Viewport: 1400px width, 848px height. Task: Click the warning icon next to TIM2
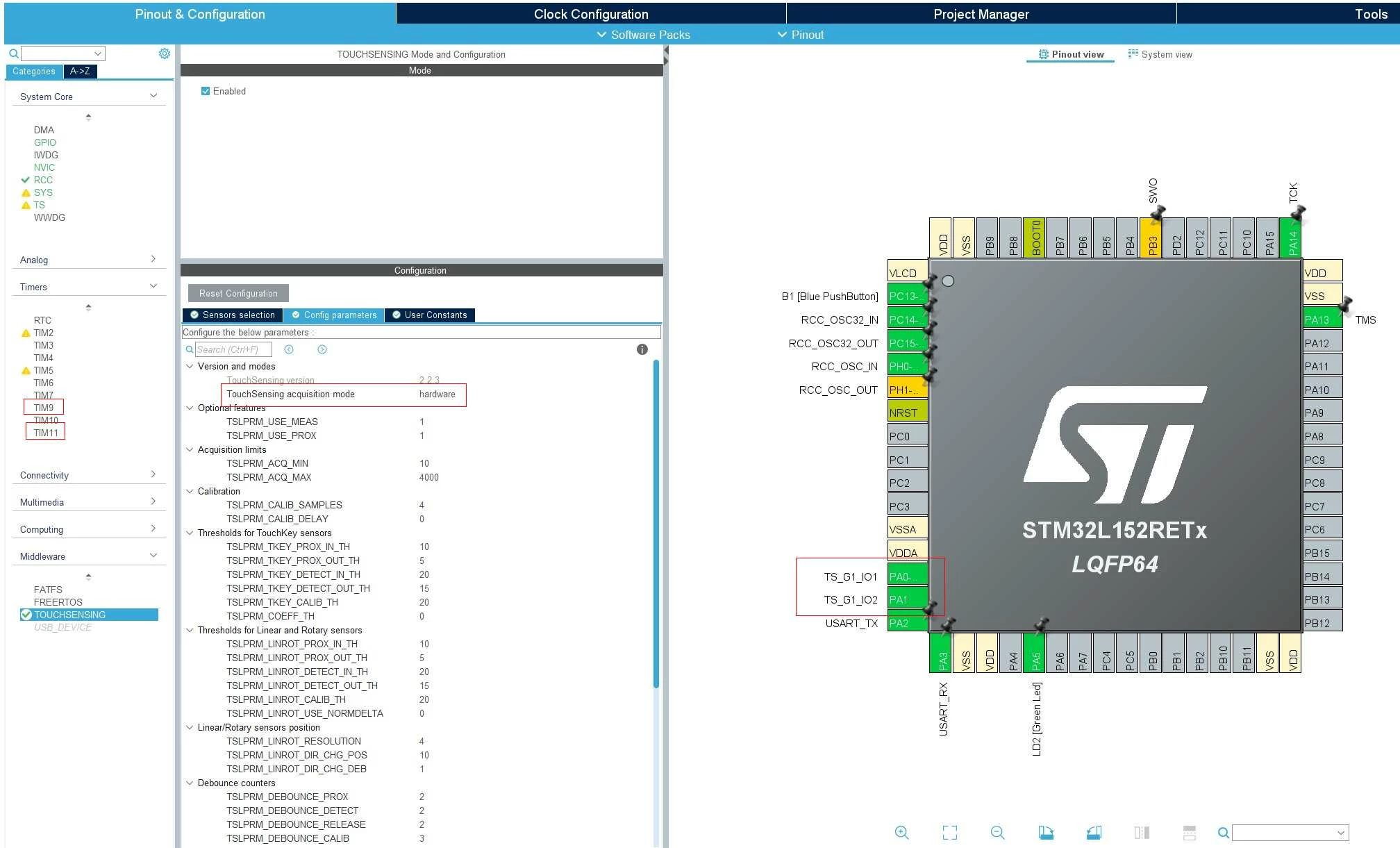point(26,333)
